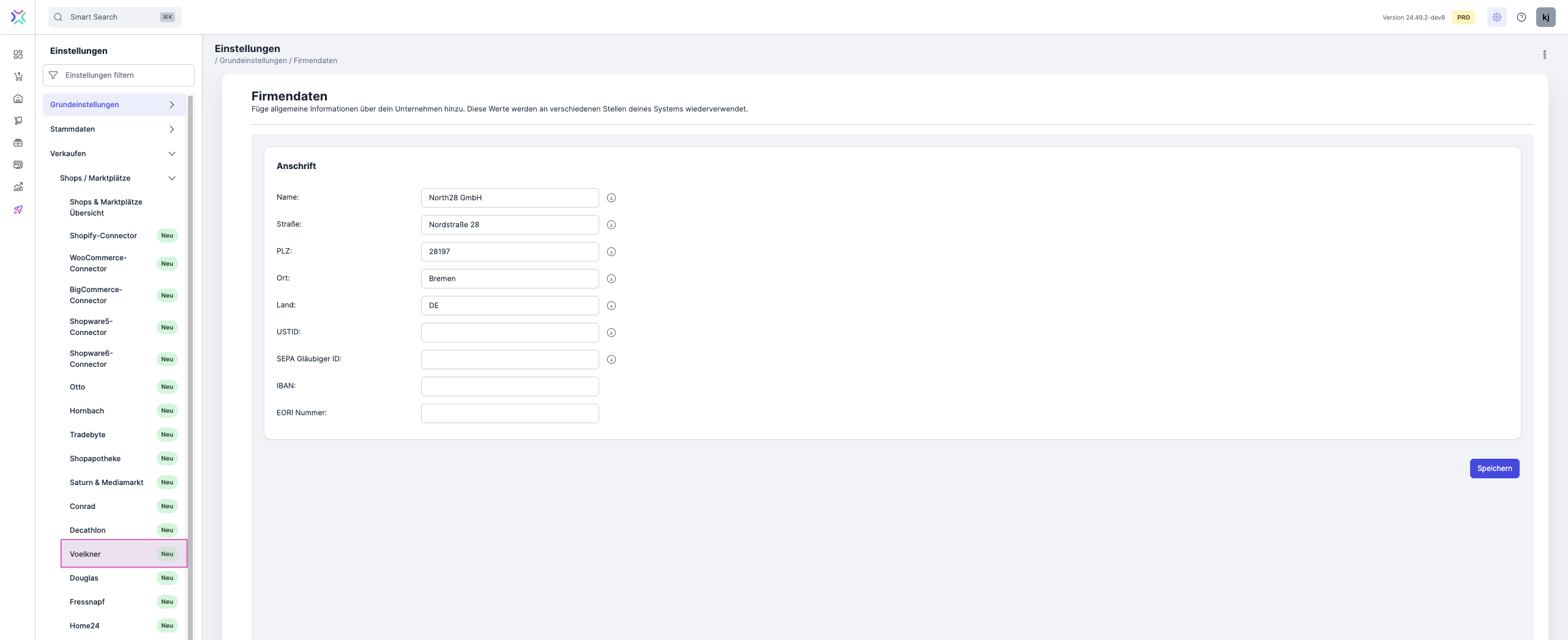Click the help question mark icon
Image resolution: width=1568 pixels, height=640 pixels.
tap(1521, 17)
